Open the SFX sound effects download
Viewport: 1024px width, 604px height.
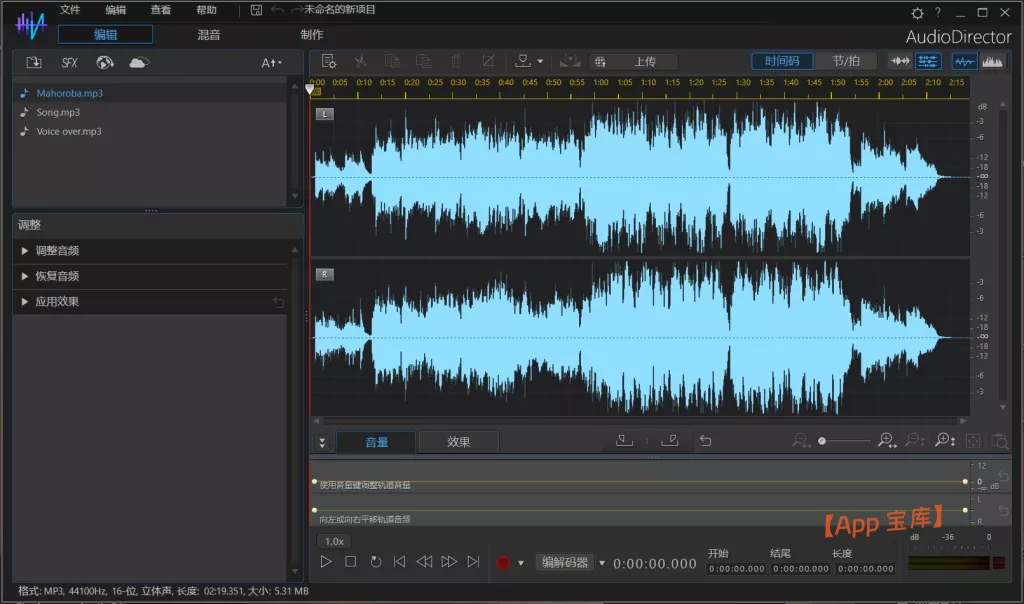[x=69, y=63]
